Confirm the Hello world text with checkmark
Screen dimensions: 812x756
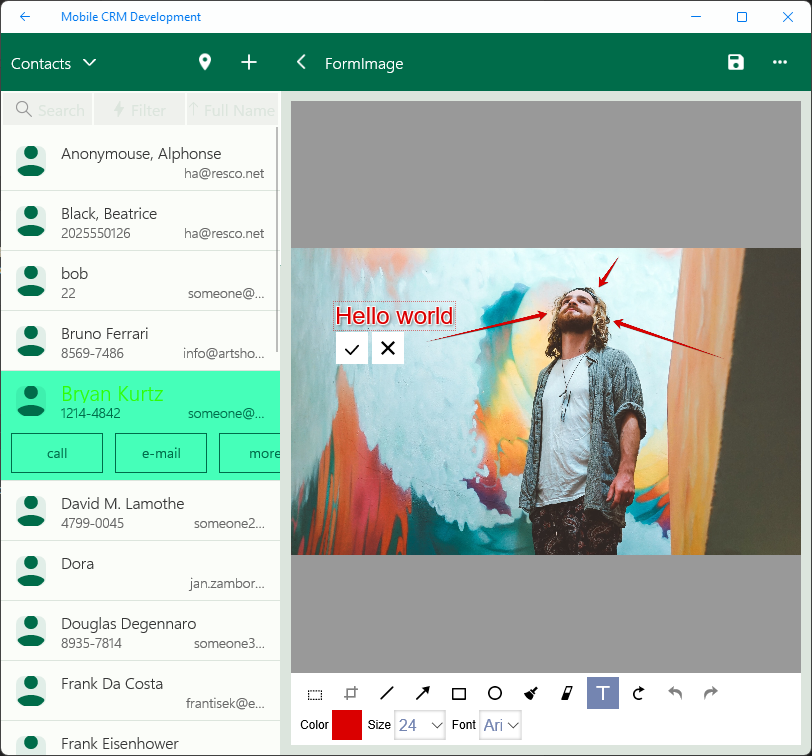click(x=352, y=349)
